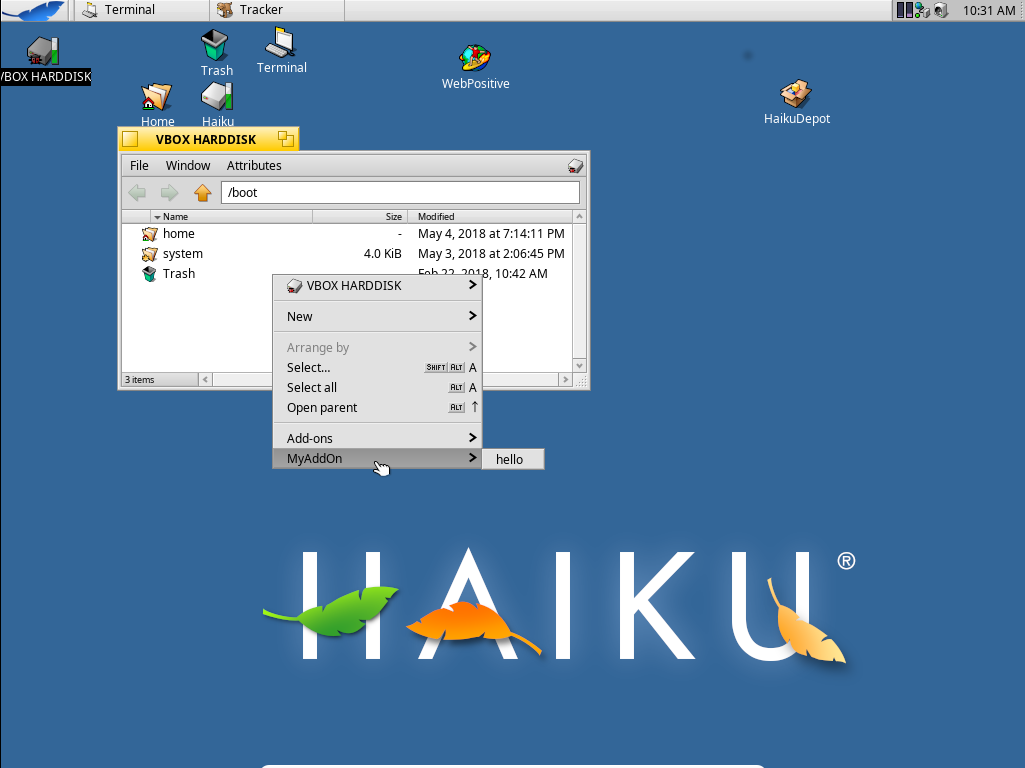
Task: Click the 3 items status text
Action: [139, 380]
